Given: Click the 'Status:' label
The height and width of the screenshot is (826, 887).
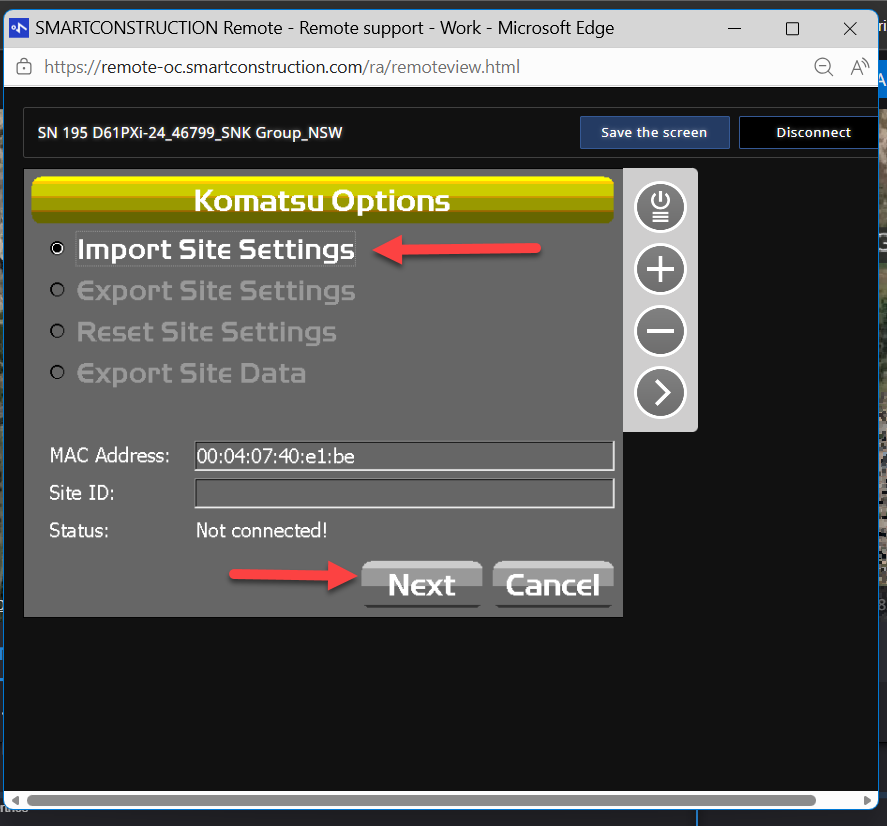Looking at the screenshot, I should (79, 531).
